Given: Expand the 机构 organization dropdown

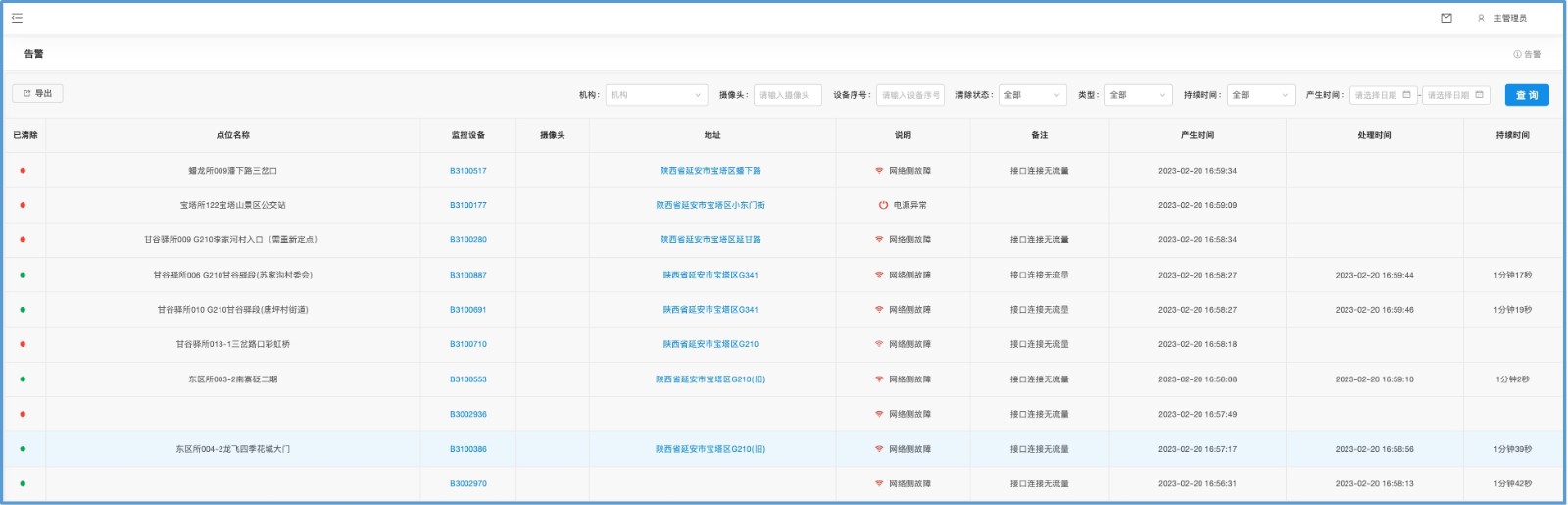Looking at the screenshot, I should [x=656, y=95].
